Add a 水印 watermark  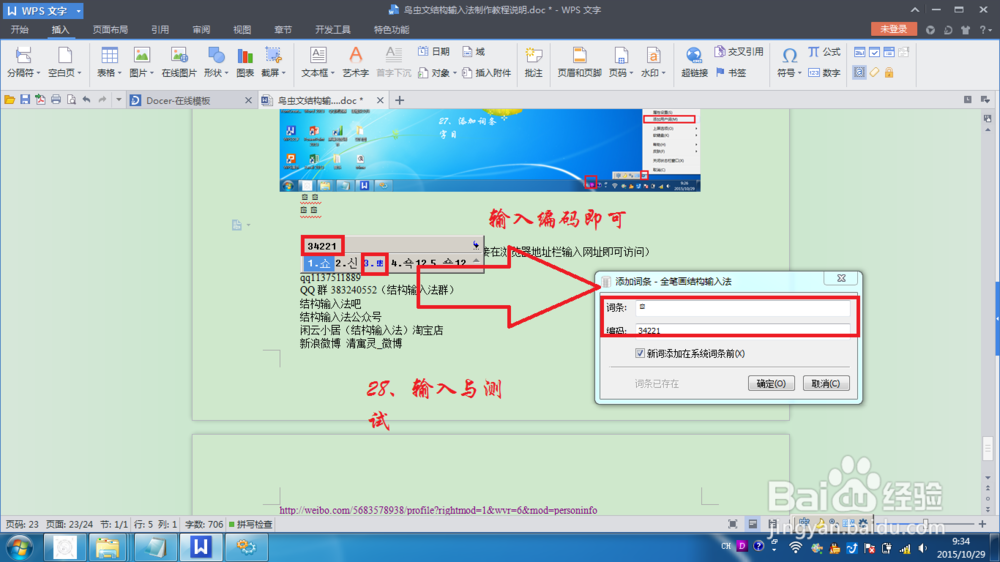(653, 63)
